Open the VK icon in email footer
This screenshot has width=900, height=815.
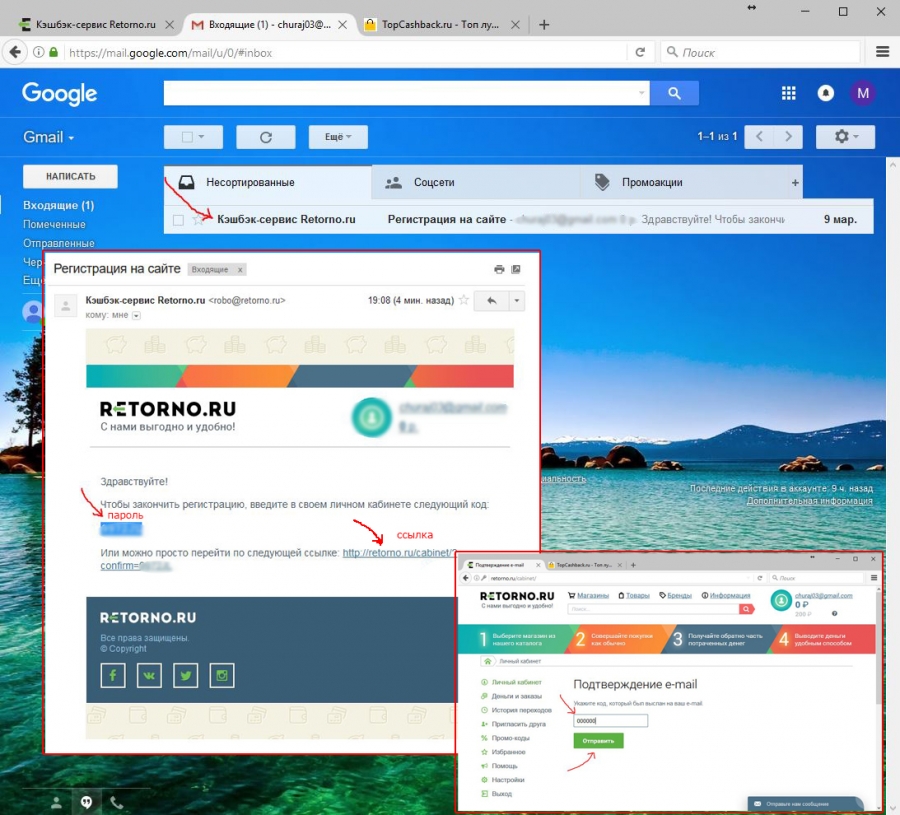[x=149, y=676]
